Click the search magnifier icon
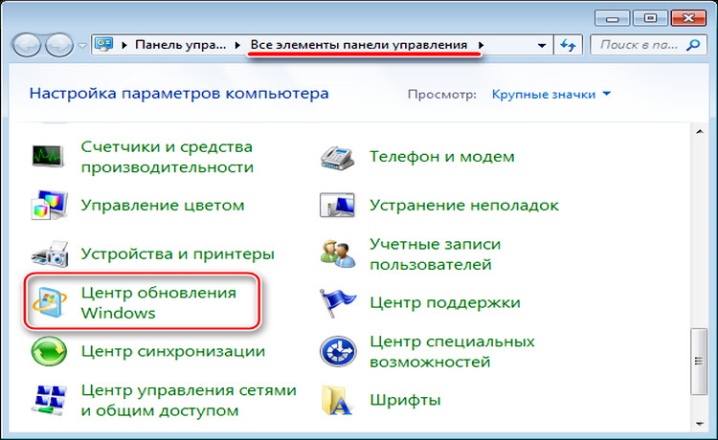The image size is (718, 440). pos(693,44)
